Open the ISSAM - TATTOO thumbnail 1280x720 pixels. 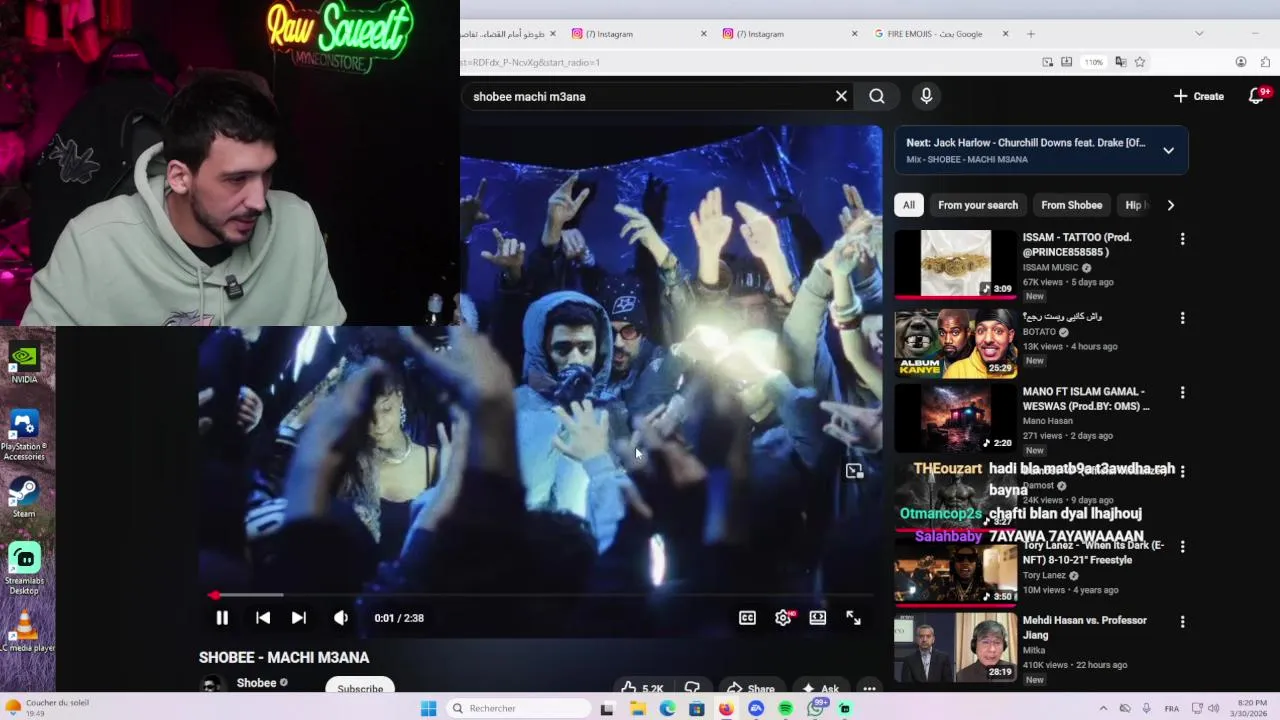tap(955, 264)
